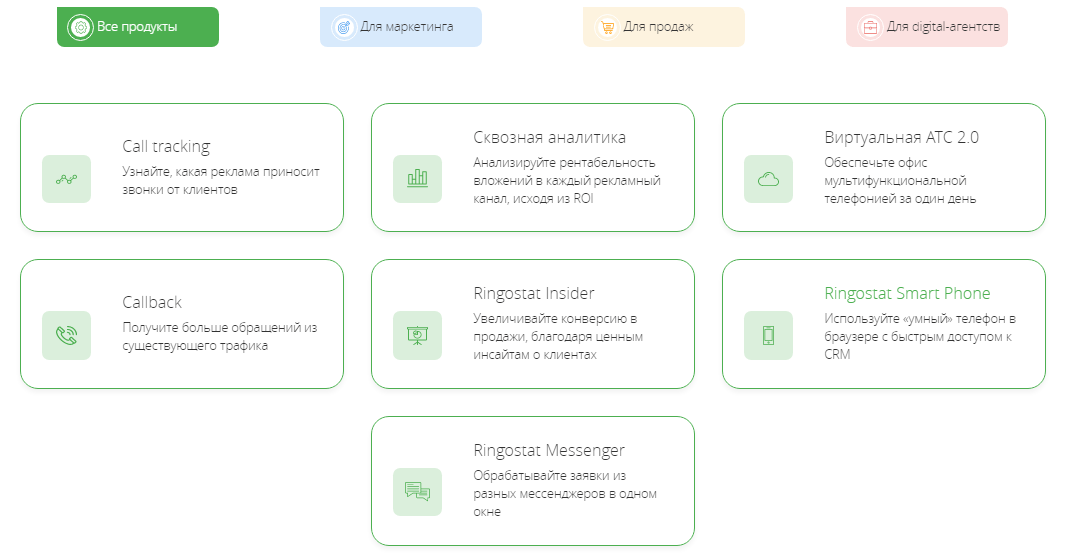Select the Все продукты tab
This screenshot has height=558, width=1066.
click(138, 27)
